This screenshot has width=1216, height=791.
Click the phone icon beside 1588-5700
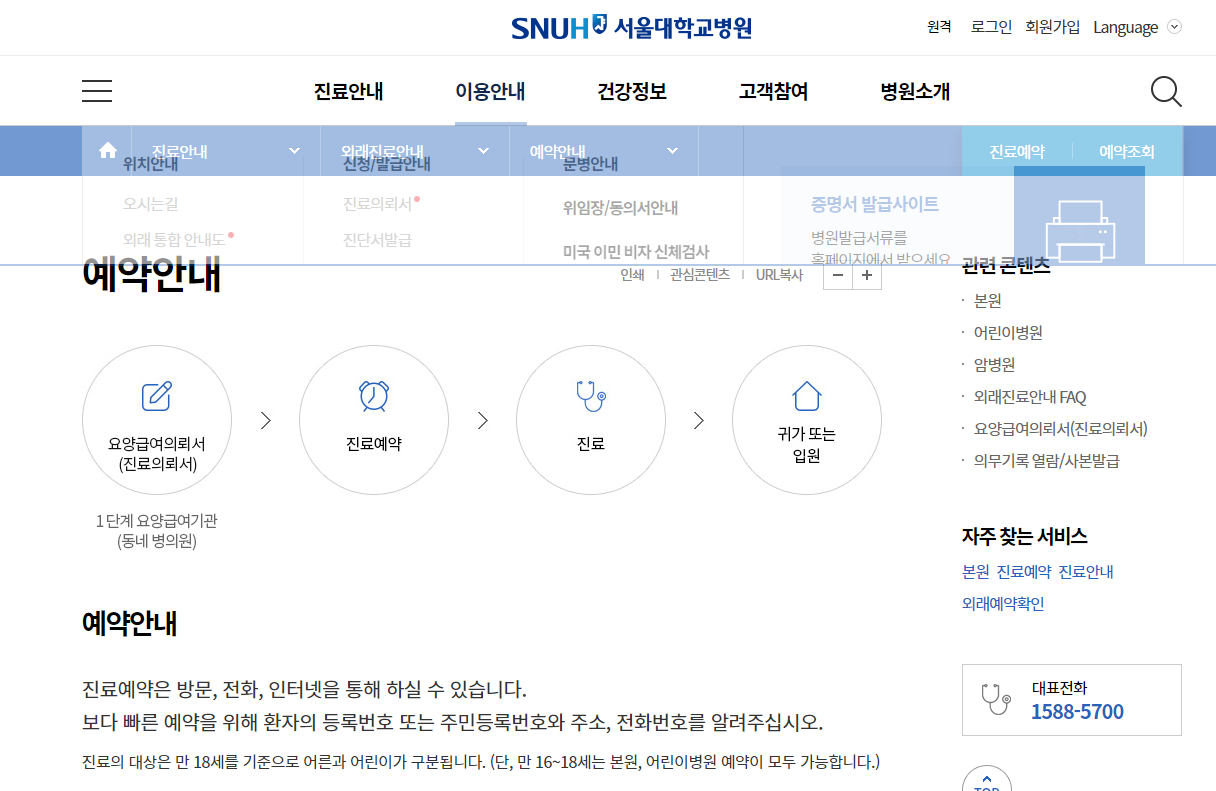click(997, 699)
